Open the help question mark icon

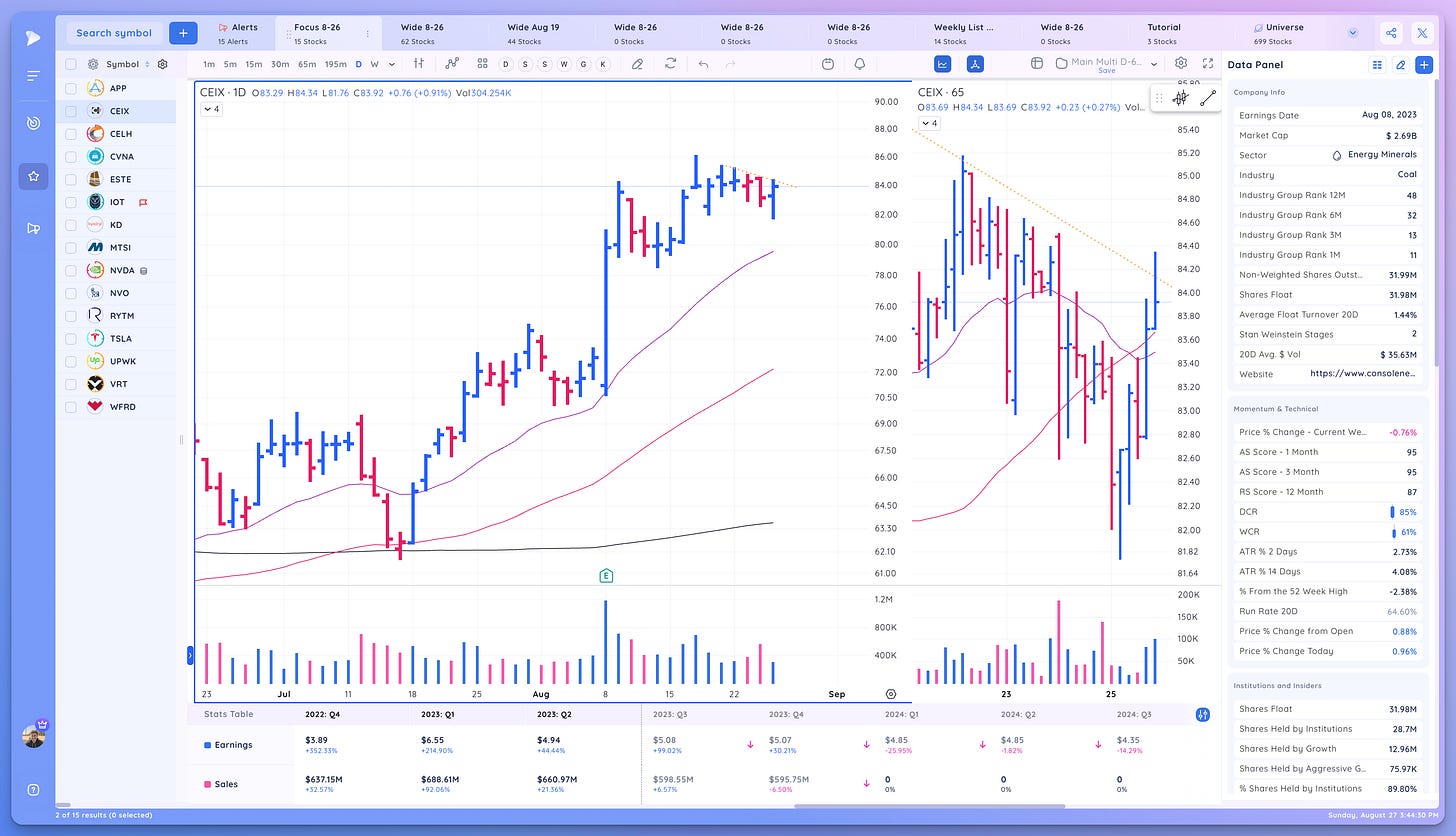point(33,789)
